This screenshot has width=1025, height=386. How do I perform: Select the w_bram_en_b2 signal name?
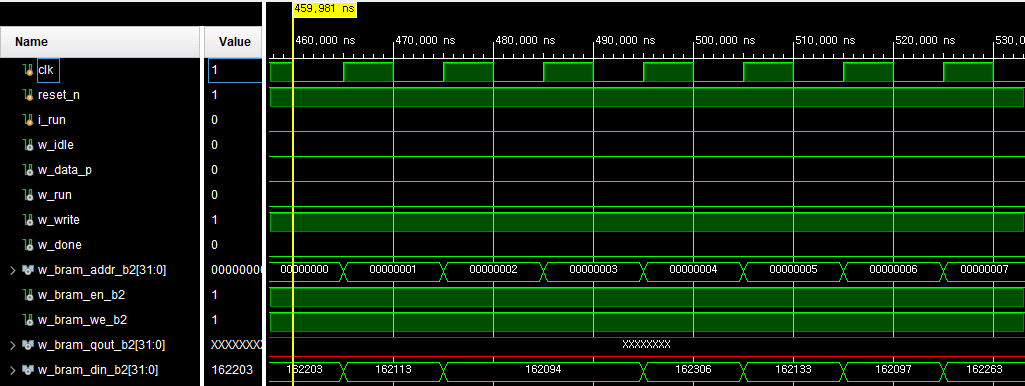click(81, 295)
